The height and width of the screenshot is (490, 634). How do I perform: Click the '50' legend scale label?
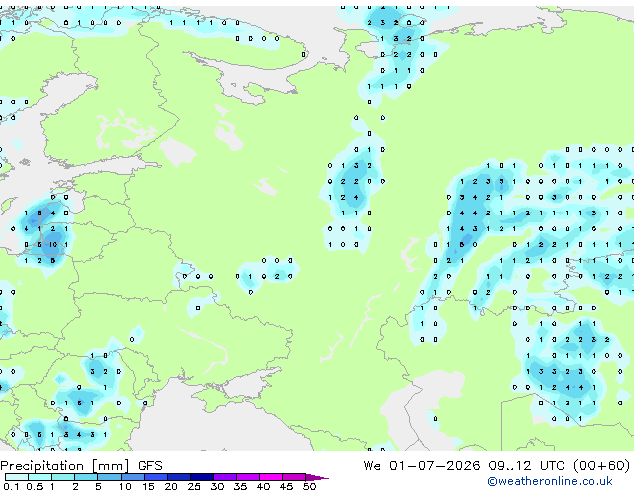coord(309,486)
